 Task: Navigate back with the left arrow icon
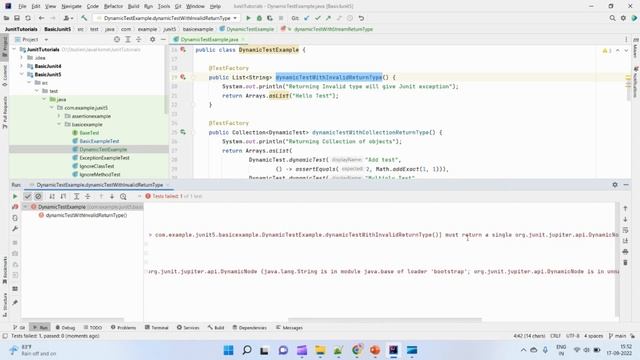[x=41, y=18]
